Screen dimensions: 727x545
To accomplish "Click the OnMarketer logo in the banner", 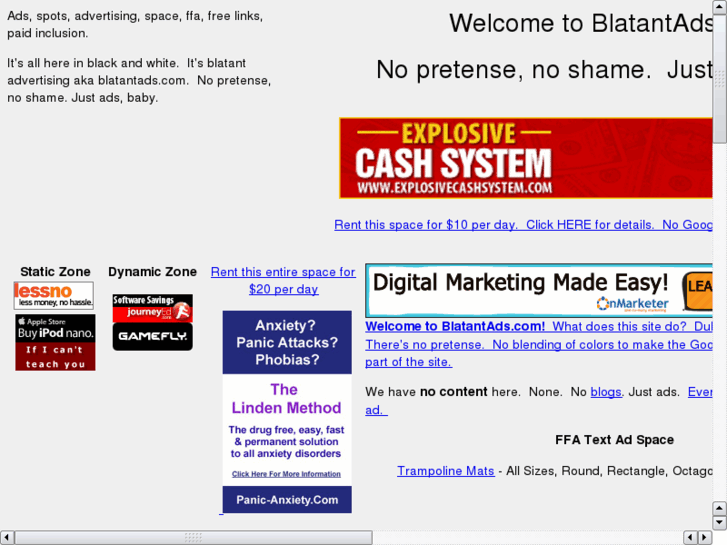I will pos(632,304).
